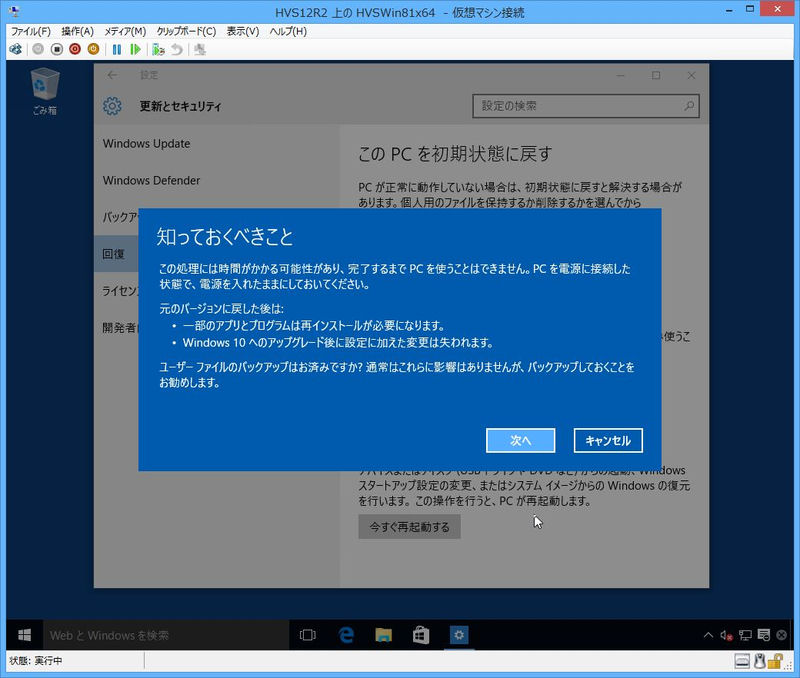
Task: Open the ヘルプ(H) menu
Action: pyautogui.click(x=288, y=31)
